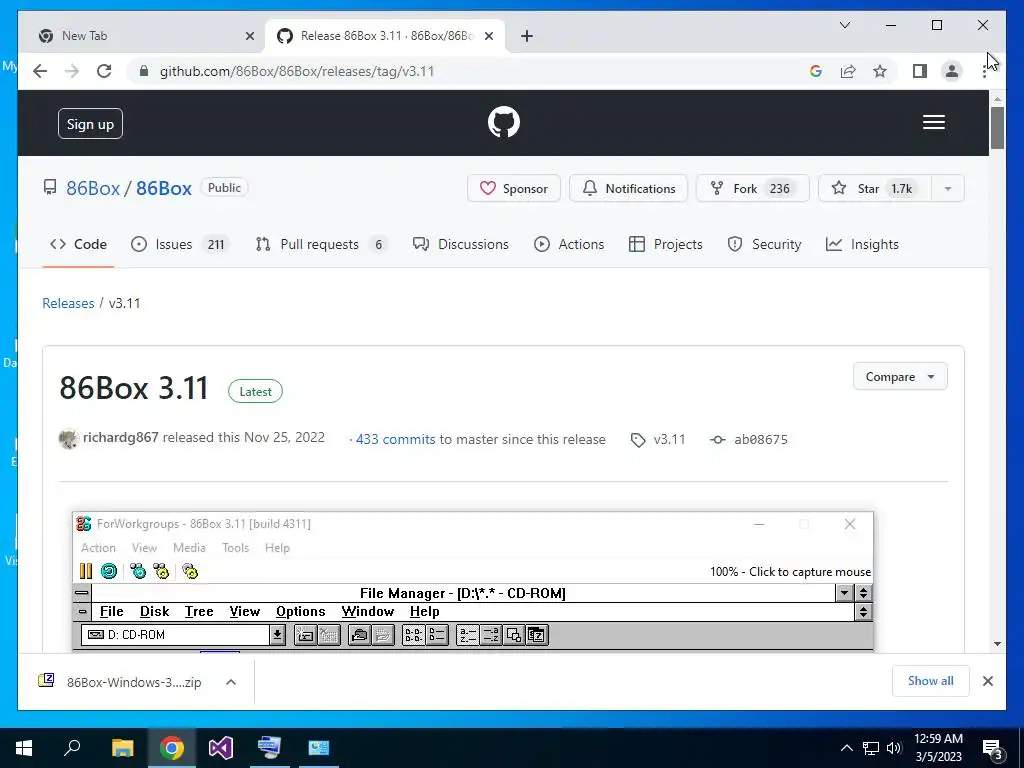Click the v3.11 tag link
Screen dimensions: 1024x768
pos(660,440)
